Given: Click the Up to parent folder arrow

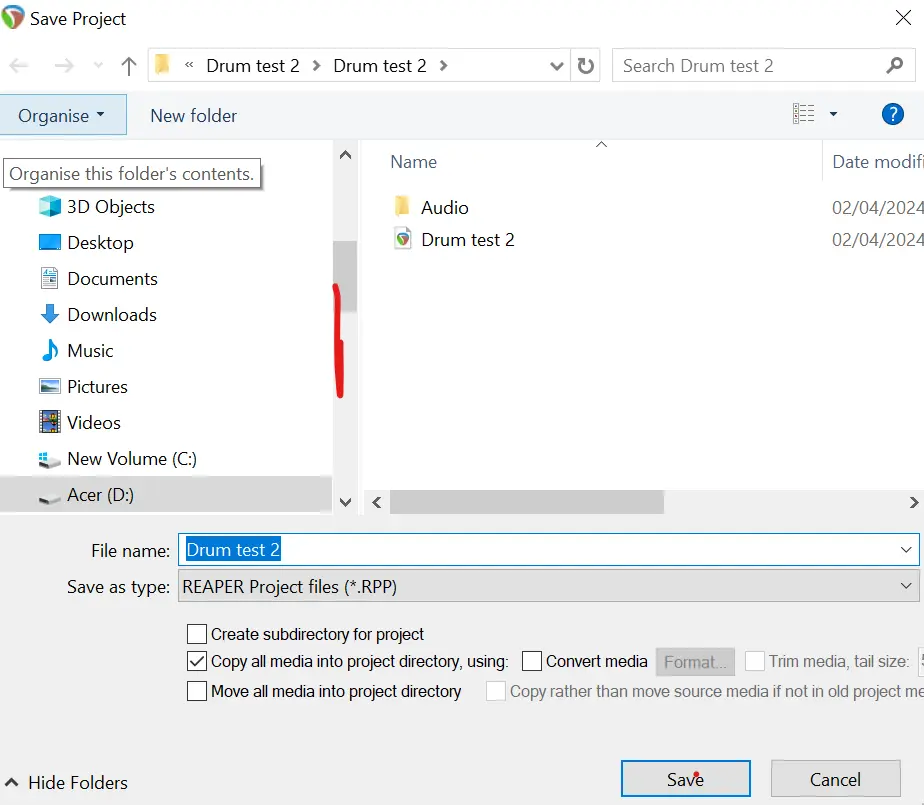Looking at the screenshot, I should click(128, 66).
